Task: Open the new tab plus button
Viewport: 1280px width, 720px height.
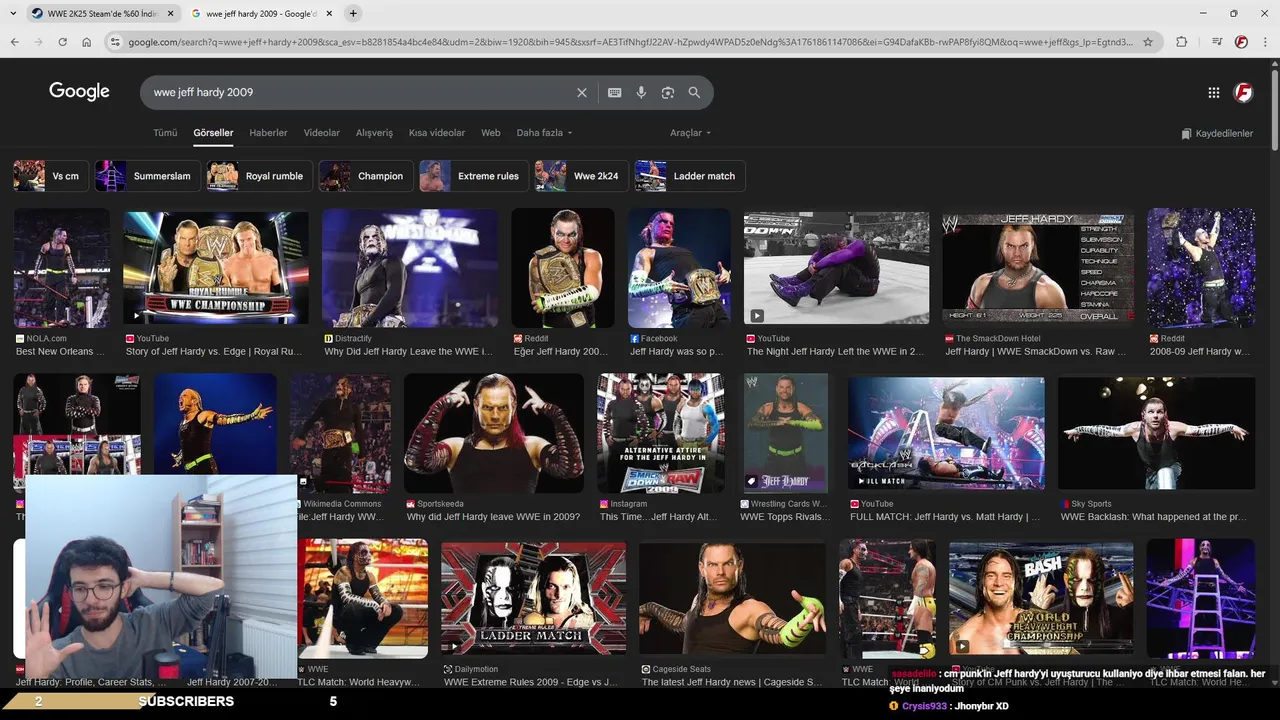Action: pos(353,13)
